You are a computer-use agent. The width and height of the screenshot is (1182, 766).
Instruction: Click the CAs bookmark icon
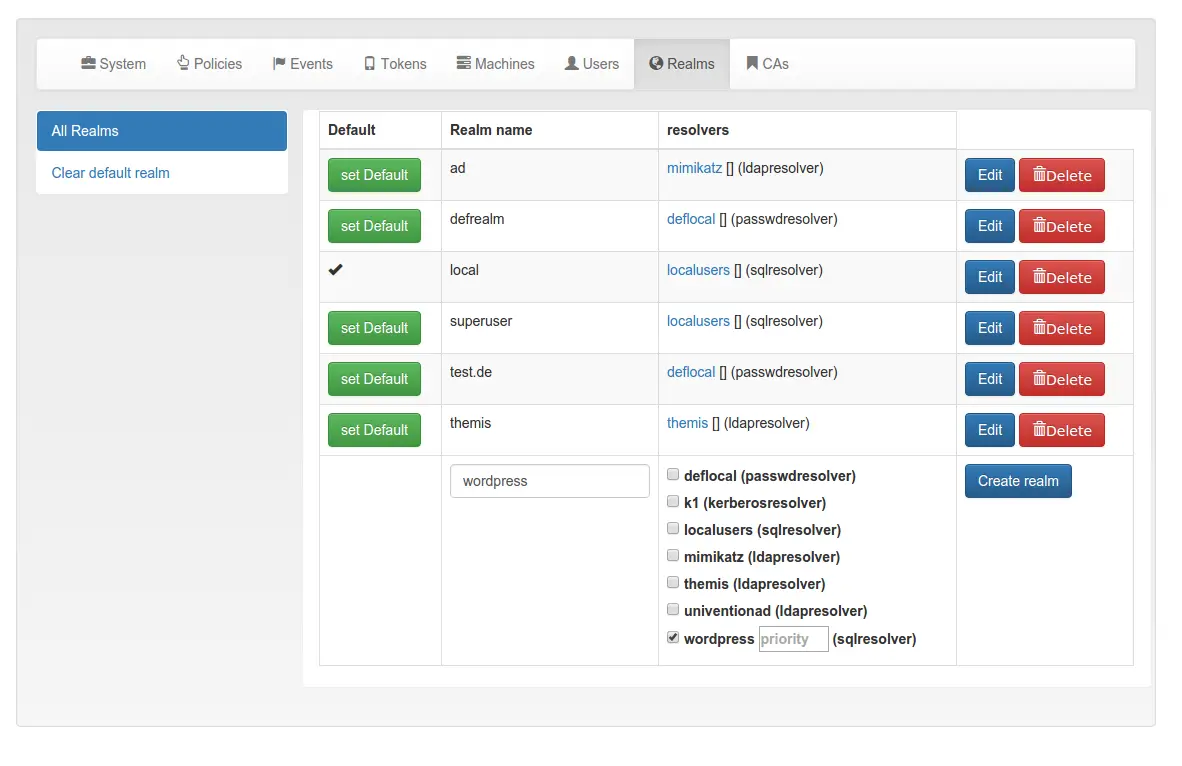pyautogui.click(x=752, y=63)
